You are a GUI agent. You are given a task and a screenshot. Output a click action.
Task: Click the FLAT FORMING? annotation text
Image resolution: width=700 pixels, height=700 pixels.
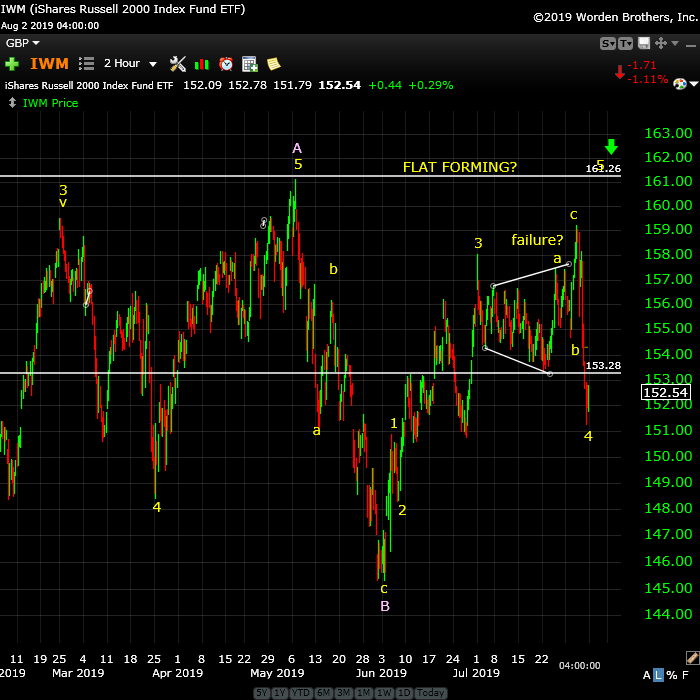pos(460,167)
